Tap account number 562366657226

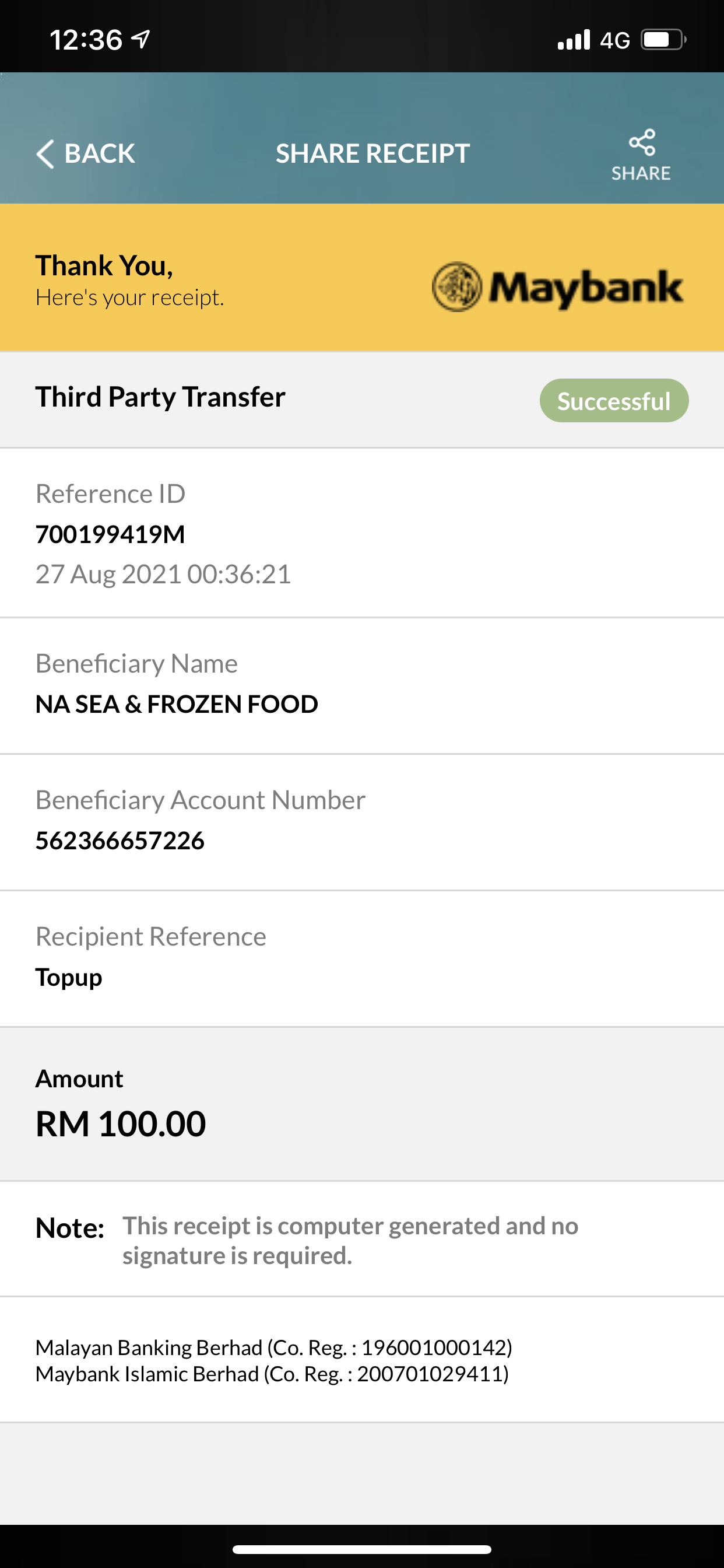pyautogui.click(x=120, y=841)
